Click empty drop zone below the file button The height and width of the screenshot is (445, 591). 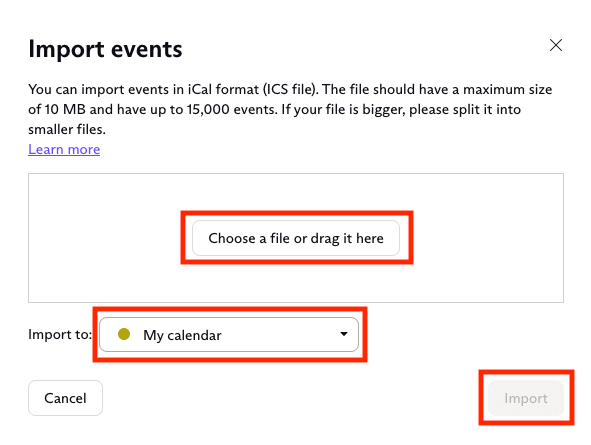(x=296, y=283)
